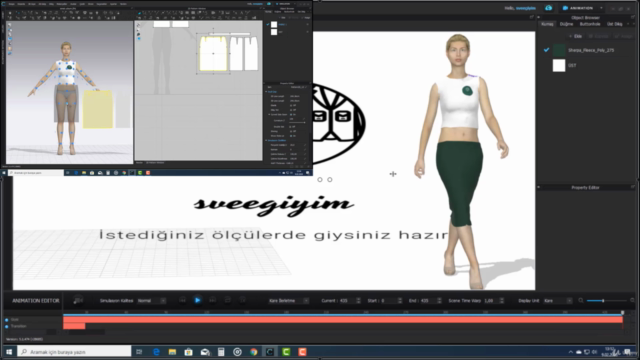The height and width of the screenshot is (360, 640).
Task: Click the Version text in status bar
Action: point(24,339)
